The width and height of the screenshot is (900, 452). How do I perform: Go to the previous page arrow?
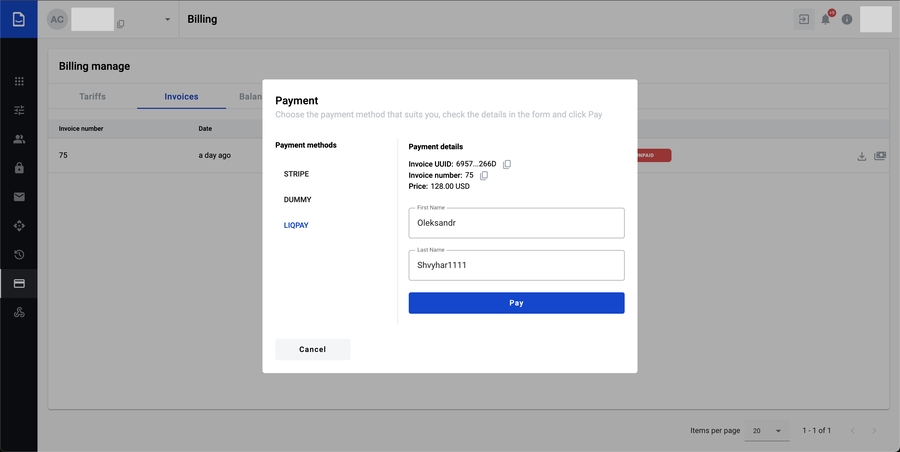[853, 430]
